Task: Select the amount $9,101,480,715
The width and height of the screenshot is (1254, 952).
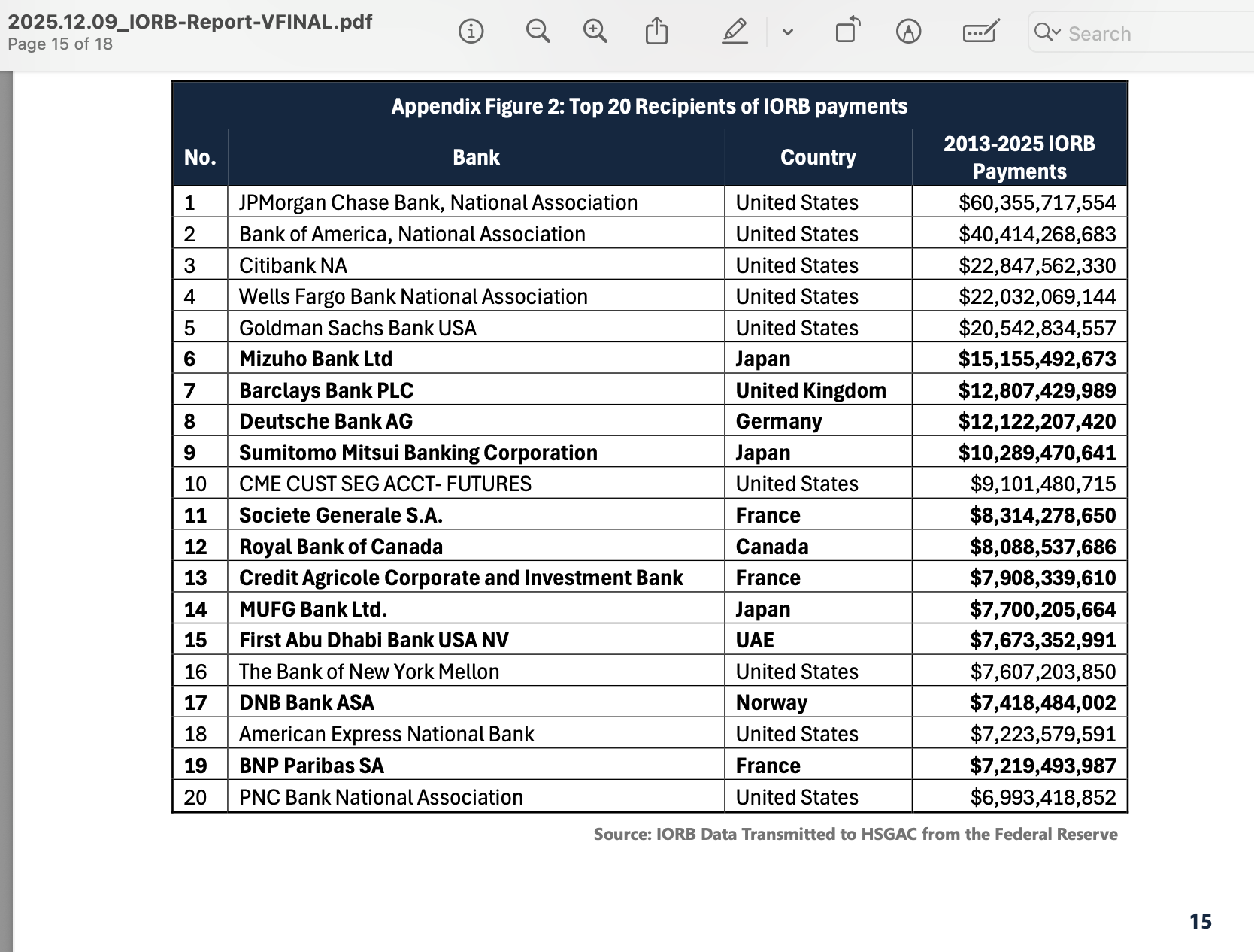Action: point(1043,484)
